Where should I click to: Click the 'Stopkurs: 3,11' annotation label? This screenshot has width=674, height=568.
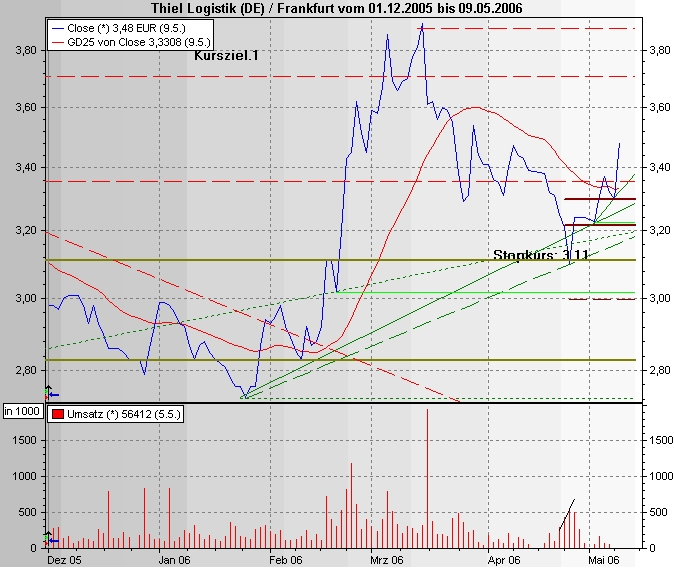tap(540, 254)
